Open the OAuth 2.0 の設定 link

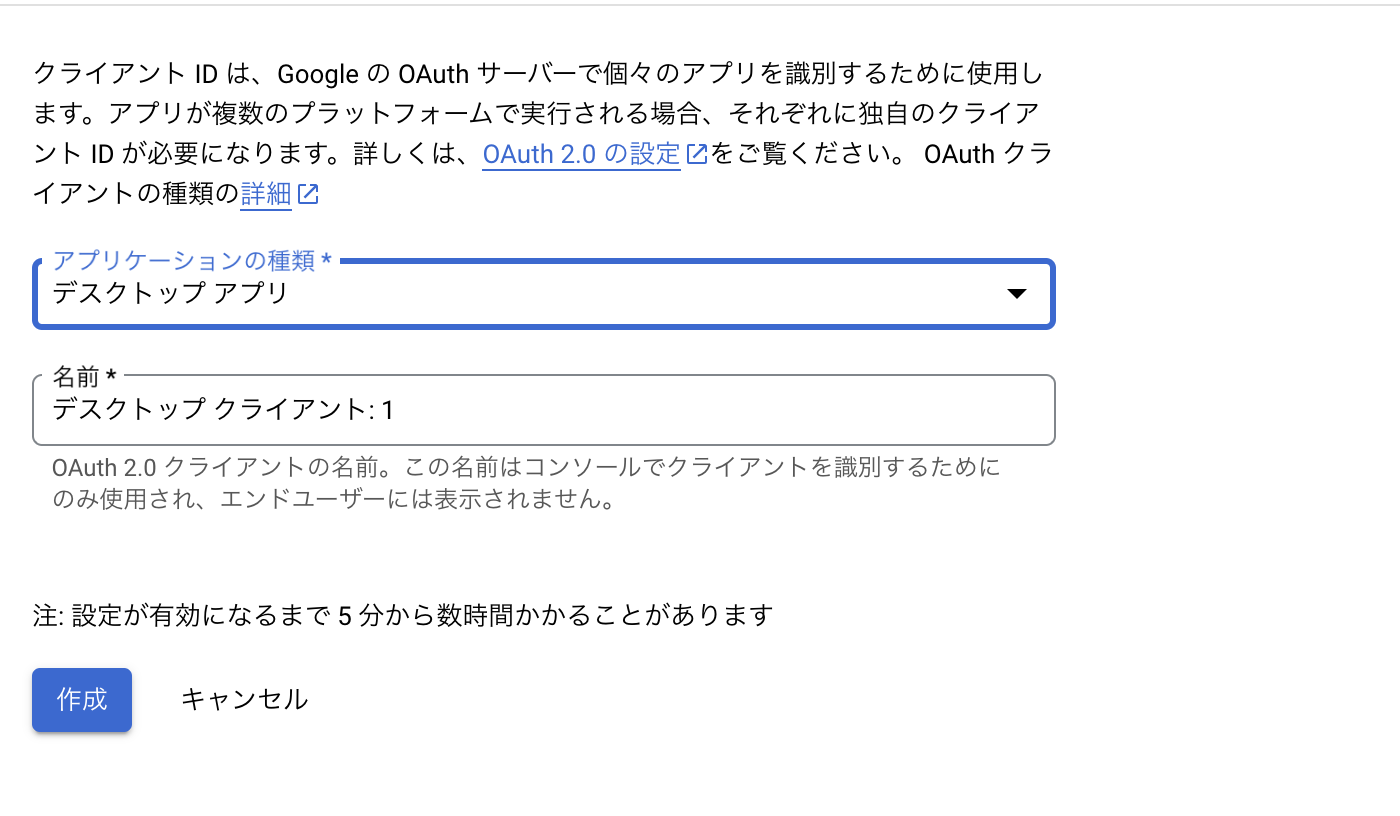click(581, 154)
